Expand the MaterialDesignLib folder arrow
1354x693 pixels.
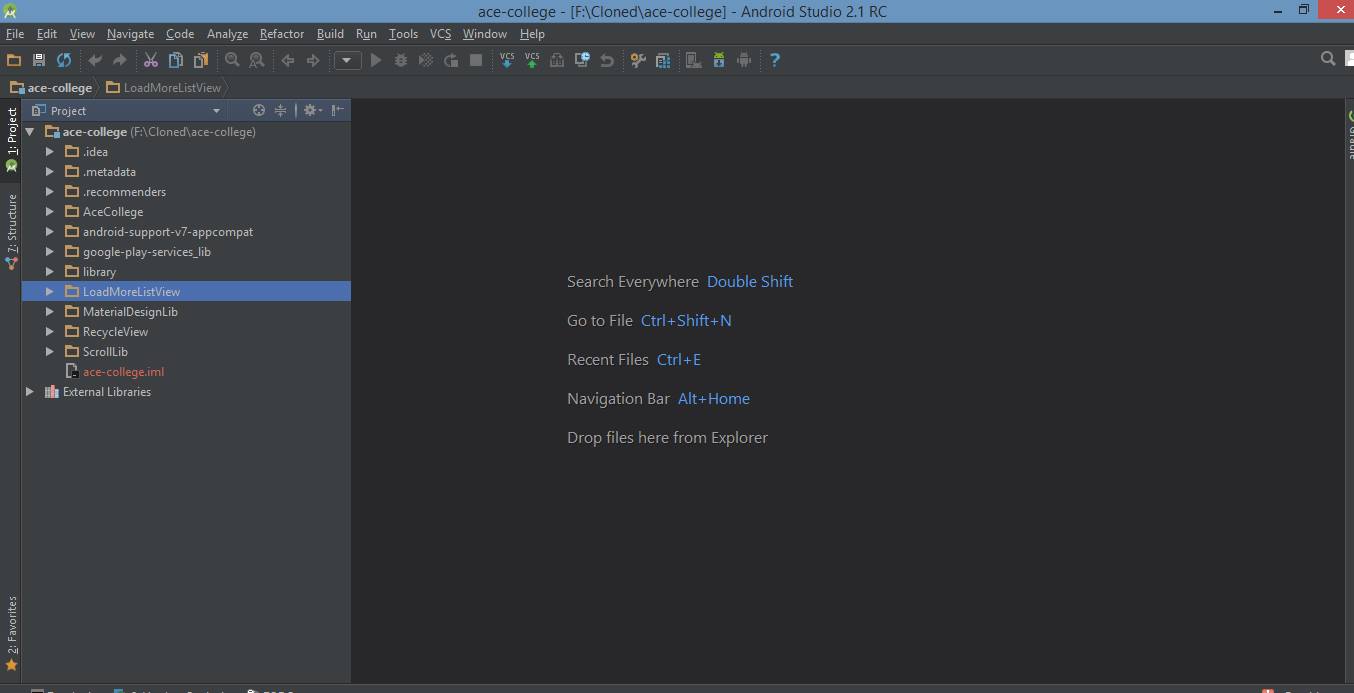50,311
